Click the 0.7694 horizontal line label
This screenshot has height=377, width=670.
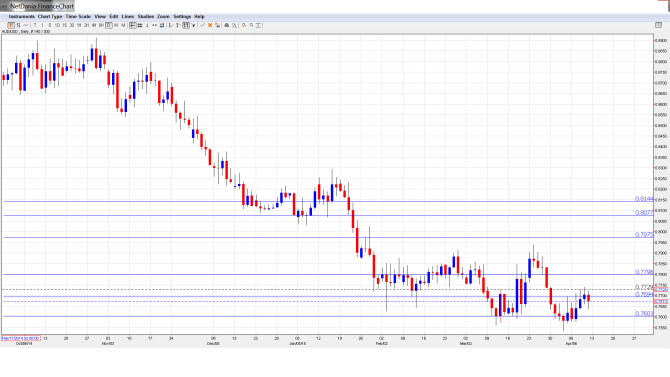[x=644, y=295]
